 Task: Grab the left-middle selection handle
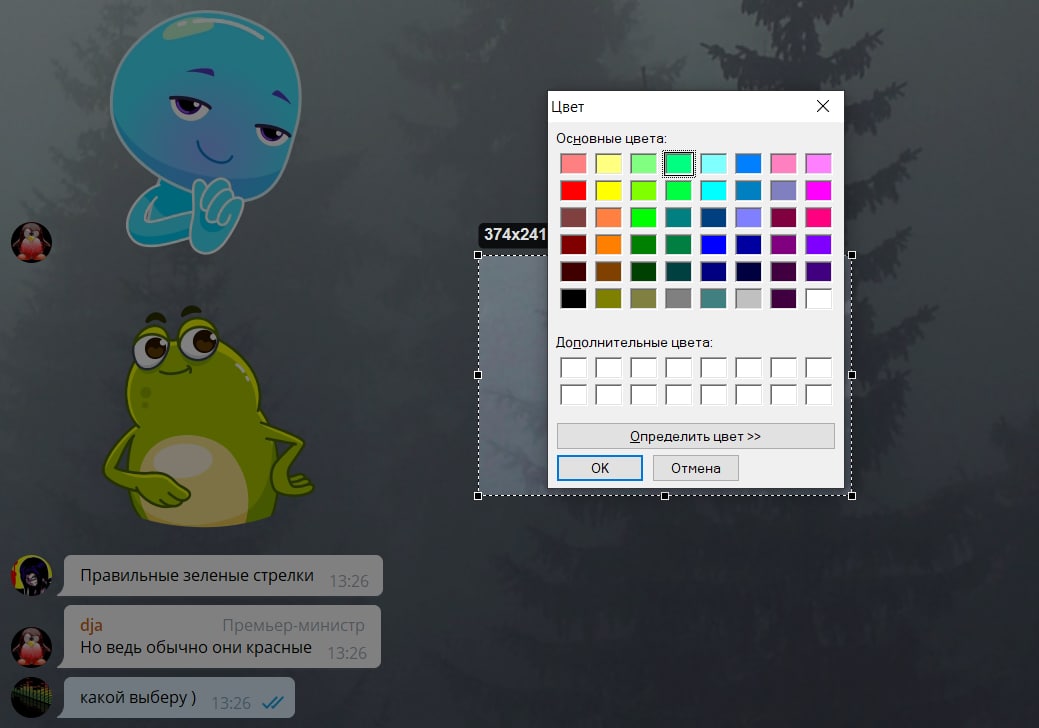478,375
